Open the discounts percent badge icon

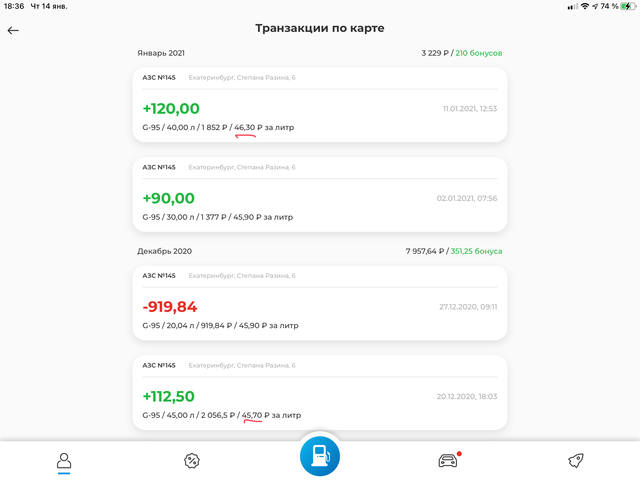click(192, 461)
